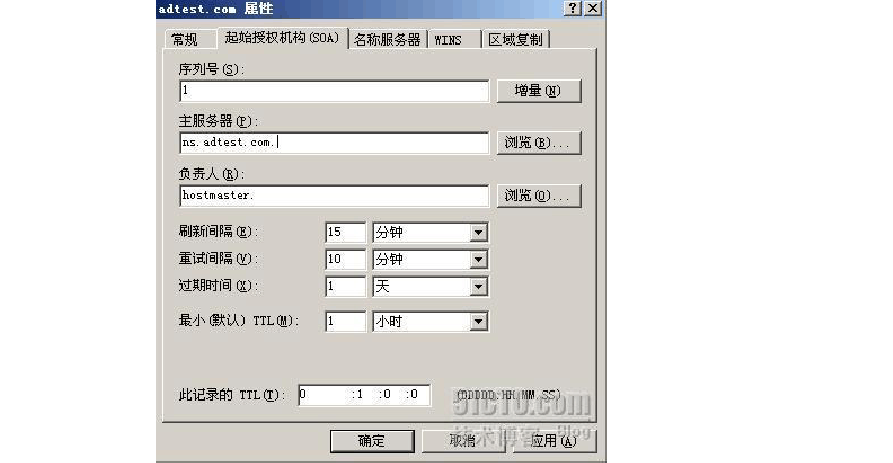The image size is (893, 463).
Task: Click the 主服务器 text field
Action: (x=334, y=143)
